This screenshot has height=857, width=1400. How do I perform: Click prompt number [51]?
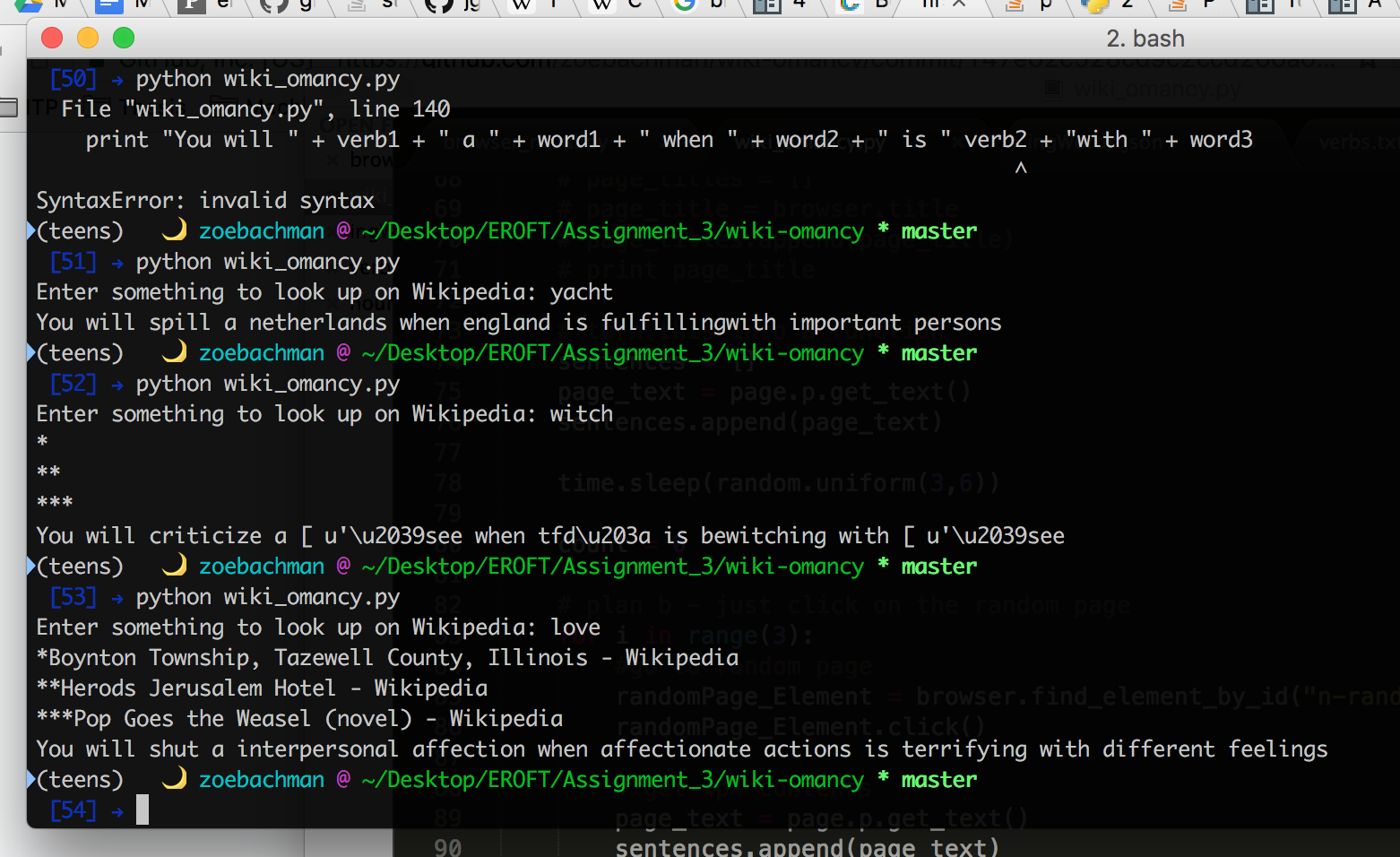point(73,262)
